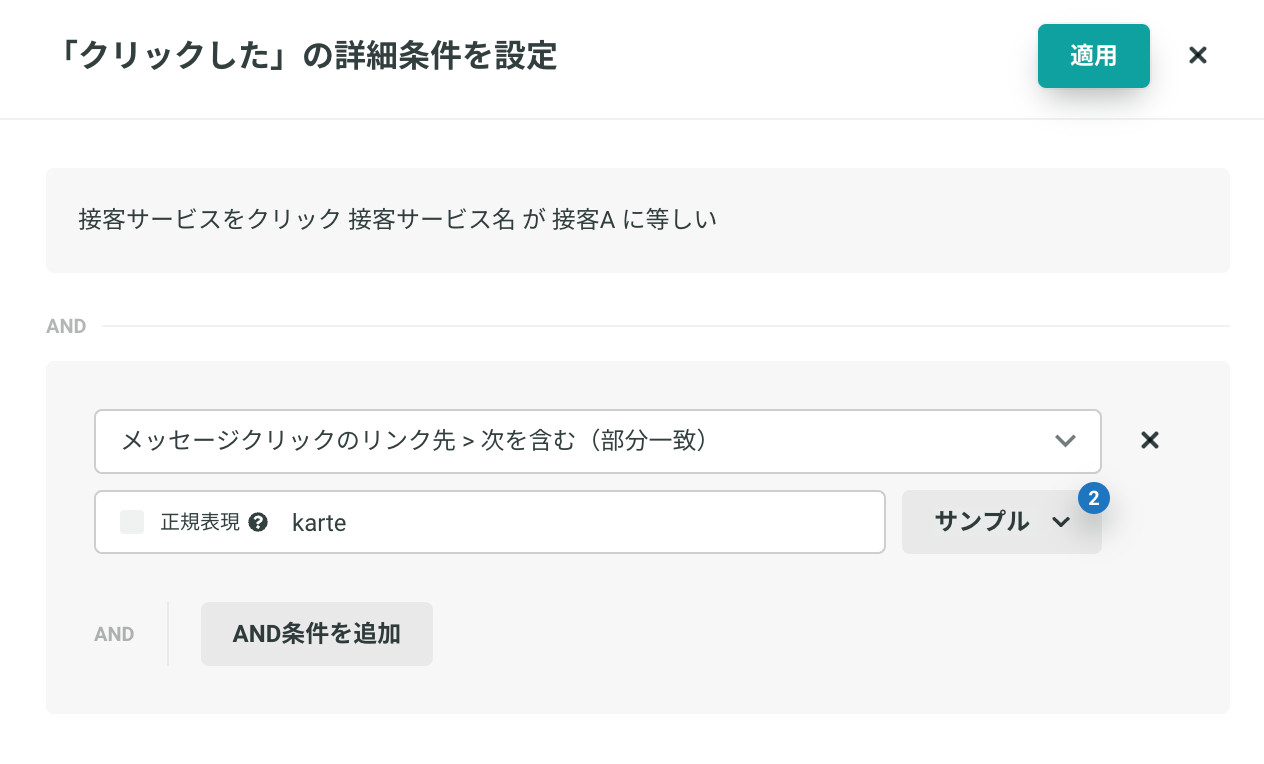Click the blue 2 badge on サンプル
The width and height of the screenshot is (1264, 764).
[x=1094, y=497]
